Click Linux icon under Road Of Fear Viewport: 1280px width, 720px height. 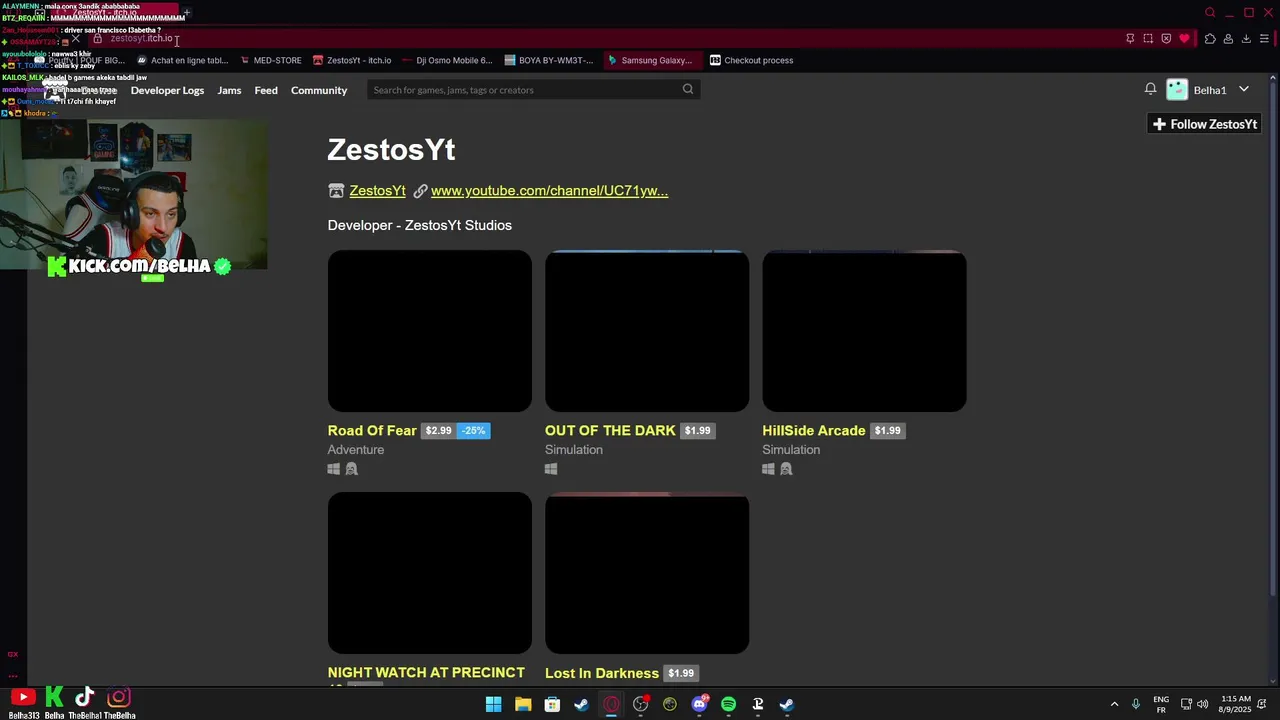351,469
